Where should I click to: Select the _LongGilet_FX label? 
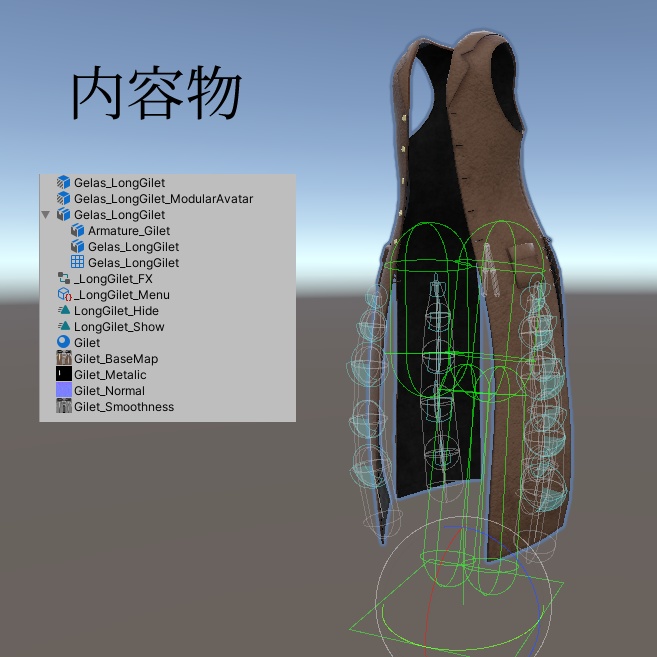[x=113, y=279]
